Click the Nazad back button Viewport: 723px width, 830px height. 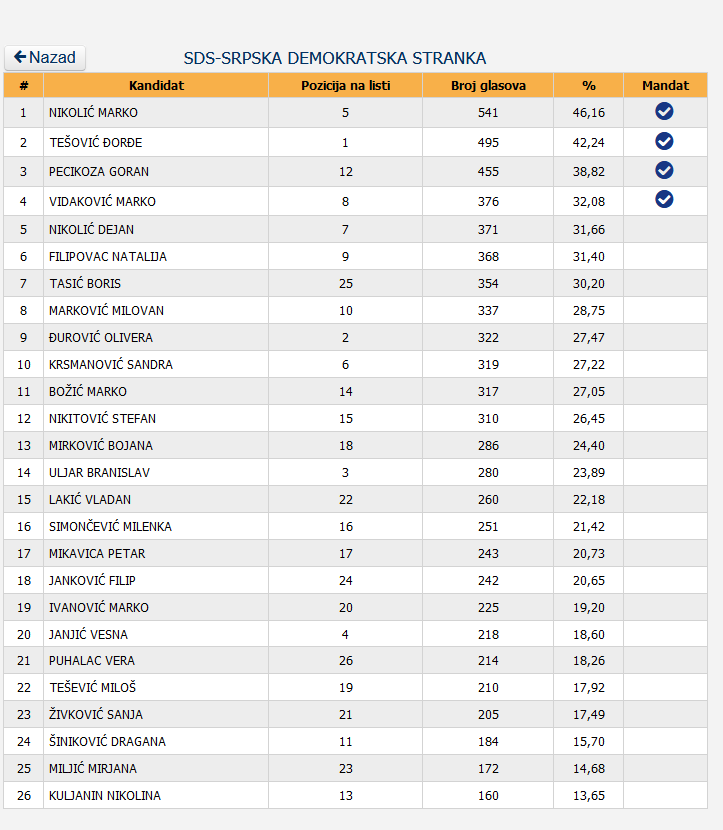pyautogui.click(x=45, y=58)
